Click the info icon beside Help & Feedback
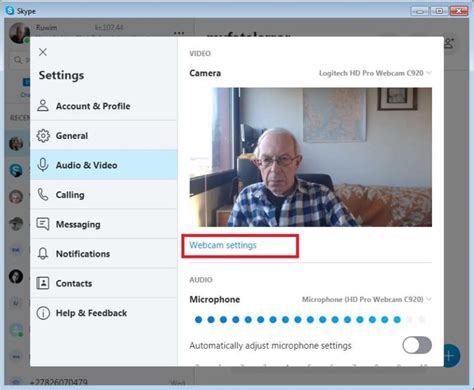 [43, 313]
